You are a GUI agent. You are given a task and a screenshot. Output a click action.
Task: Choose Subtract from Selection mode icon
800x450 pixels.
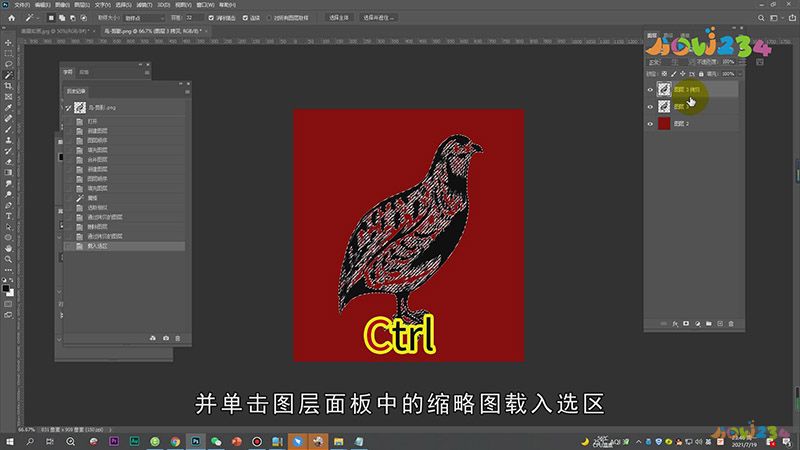pyautogui.click(x=72, y=18)
